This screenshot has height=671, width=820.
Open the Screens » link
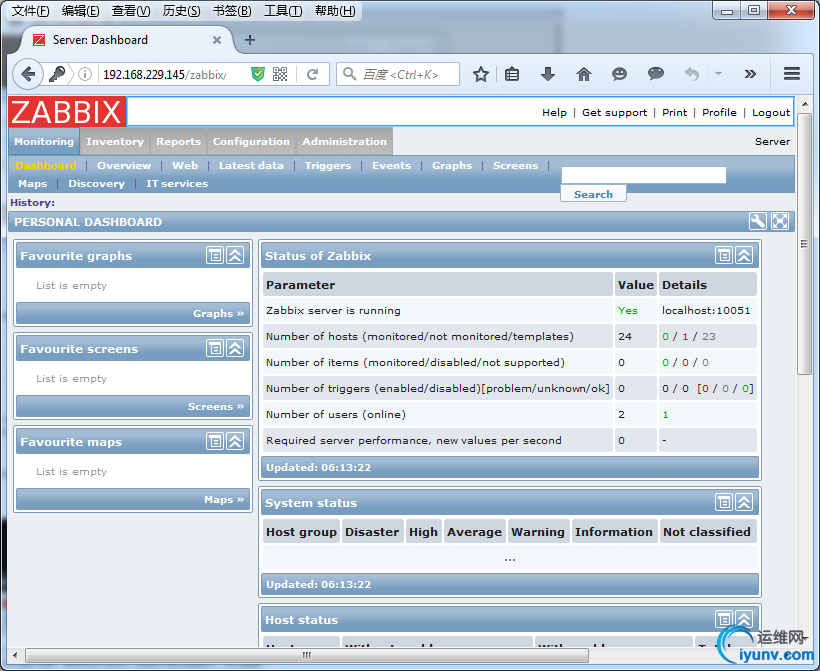[216, 406]
